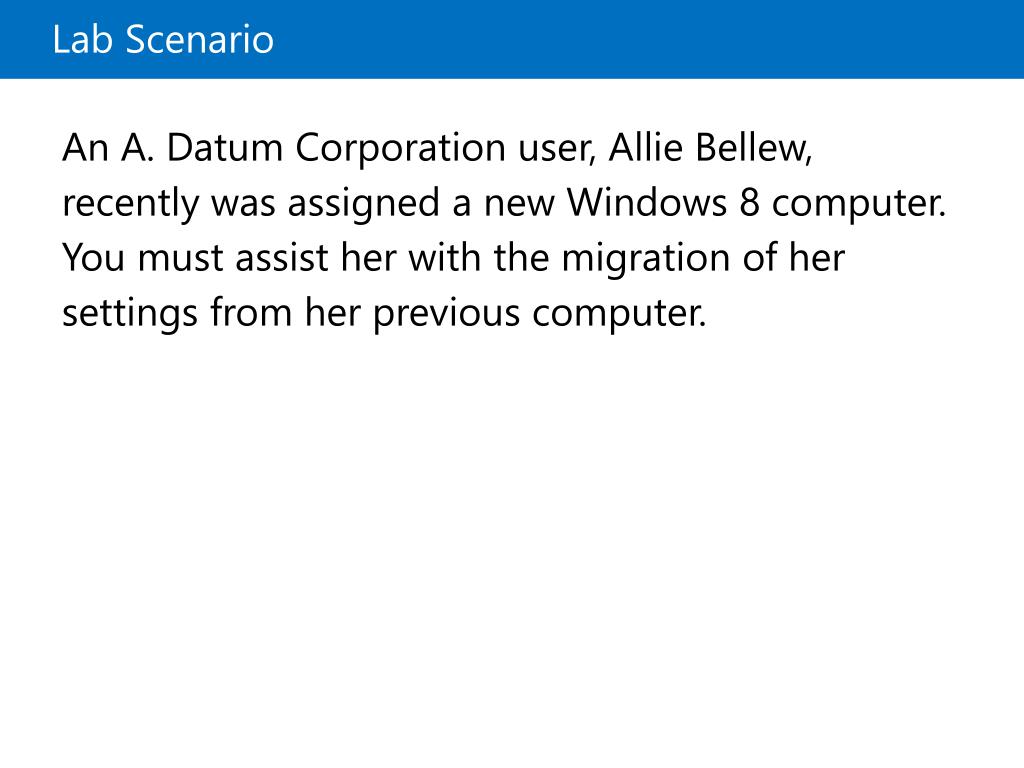Click the word 'You' starting third line

point(93,257)
